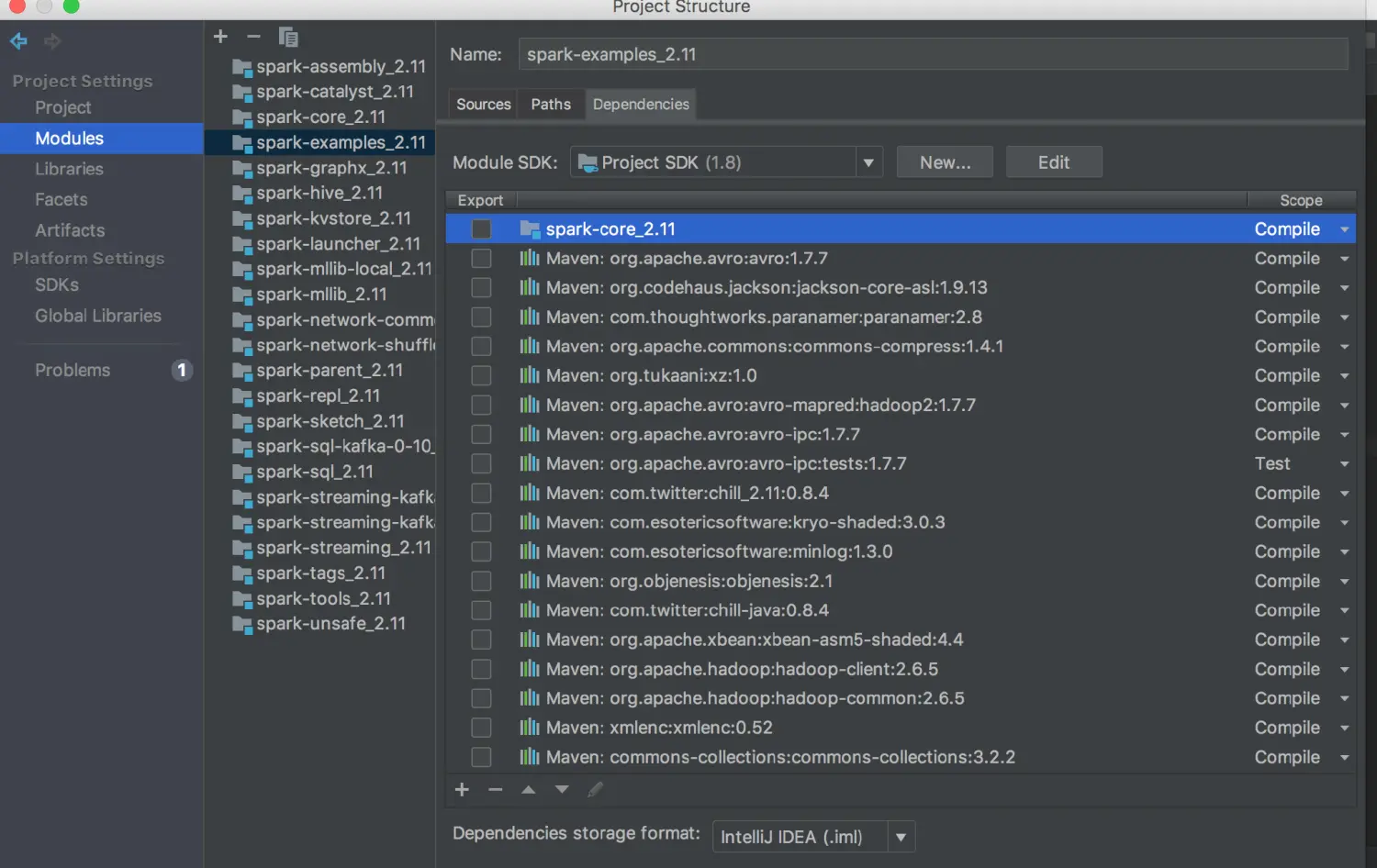
Task: Open scope dropdown for avro-ipc:tests row
Action: click(x=1344, y=464)
